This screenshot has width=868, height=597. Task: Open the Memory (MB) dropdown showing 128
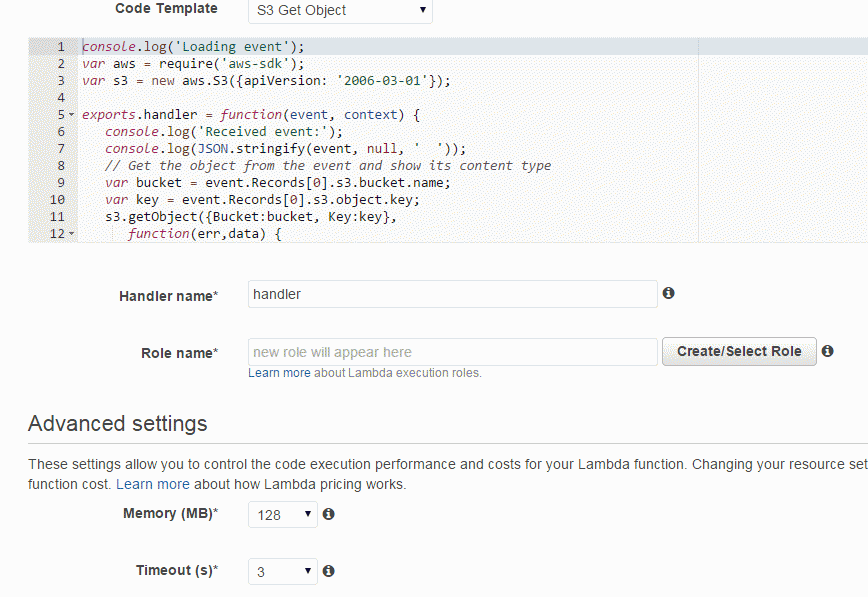pos(283,514)
